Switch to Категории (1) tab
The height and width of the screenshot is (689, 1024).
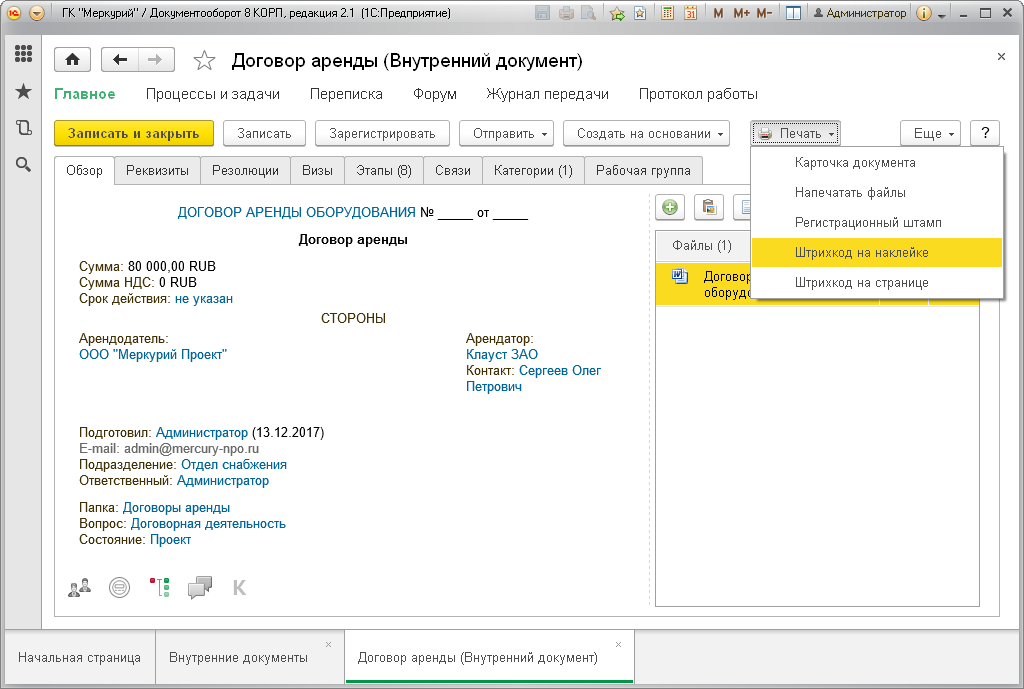(534, 170)
